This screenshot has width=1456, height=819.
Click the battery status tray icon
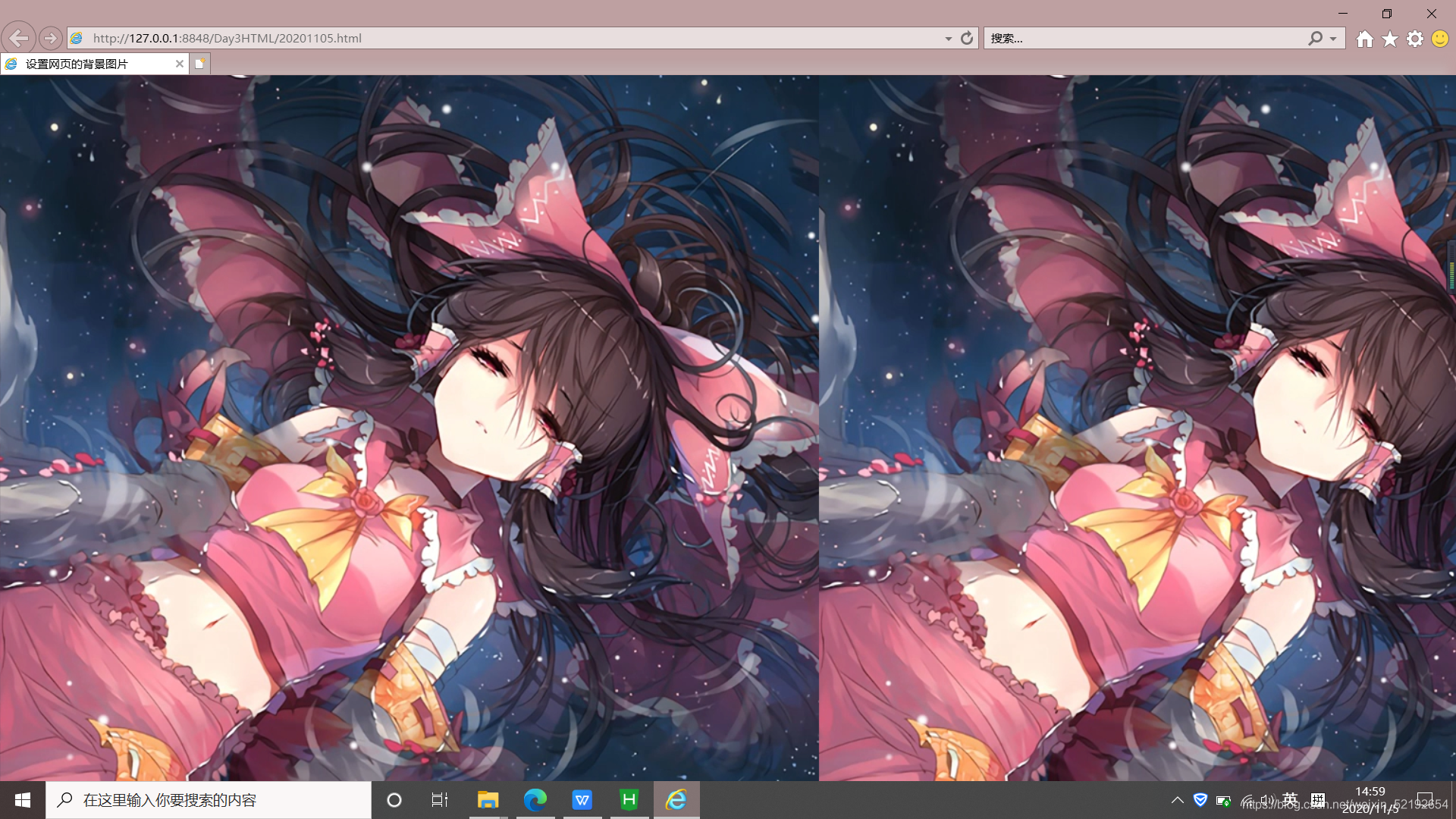1223,801
